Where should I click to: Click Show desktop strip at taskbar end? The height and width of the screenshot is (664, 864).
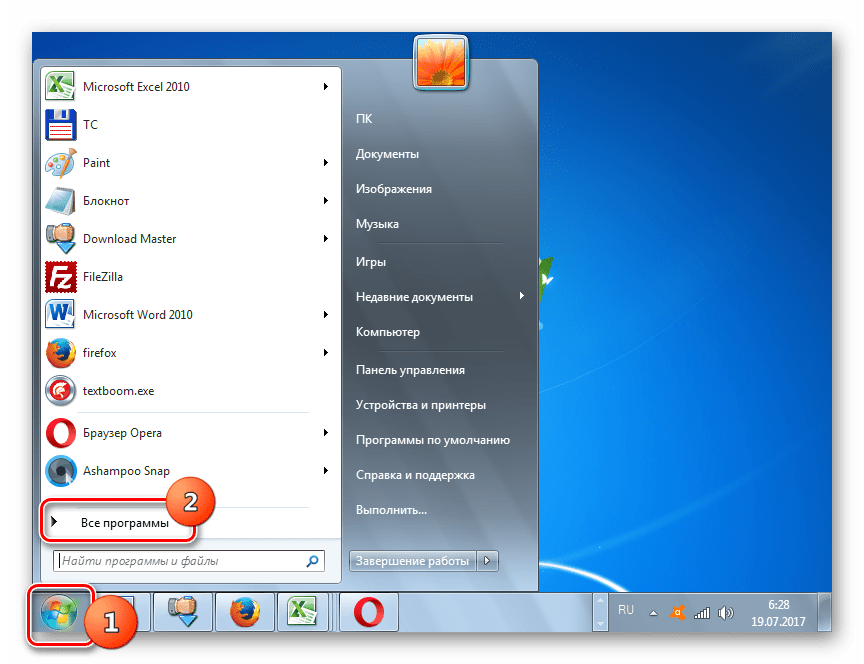click(824, 612)
